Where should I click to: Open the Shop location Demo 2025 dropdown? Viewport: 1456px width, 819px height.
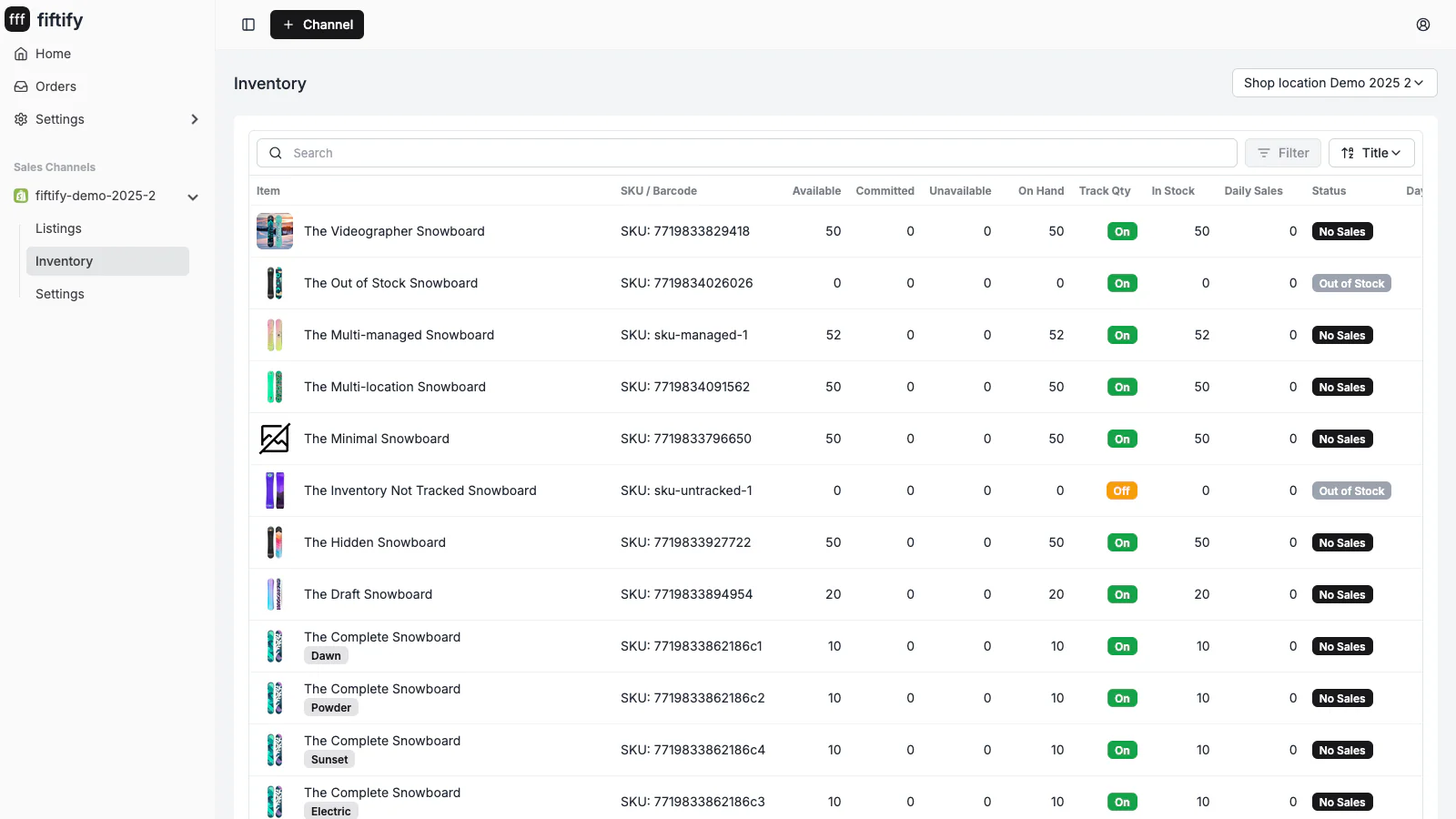coord(1334,83)
